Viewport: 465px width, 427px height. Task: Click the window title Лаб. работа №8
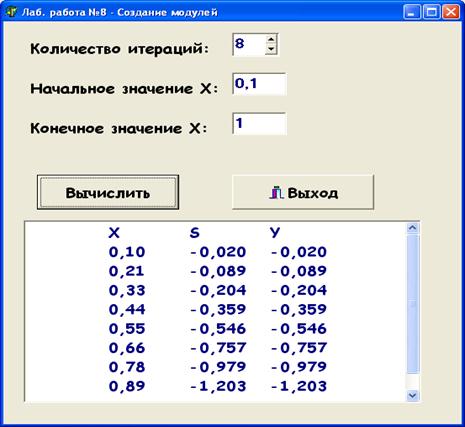click(120, 13)
